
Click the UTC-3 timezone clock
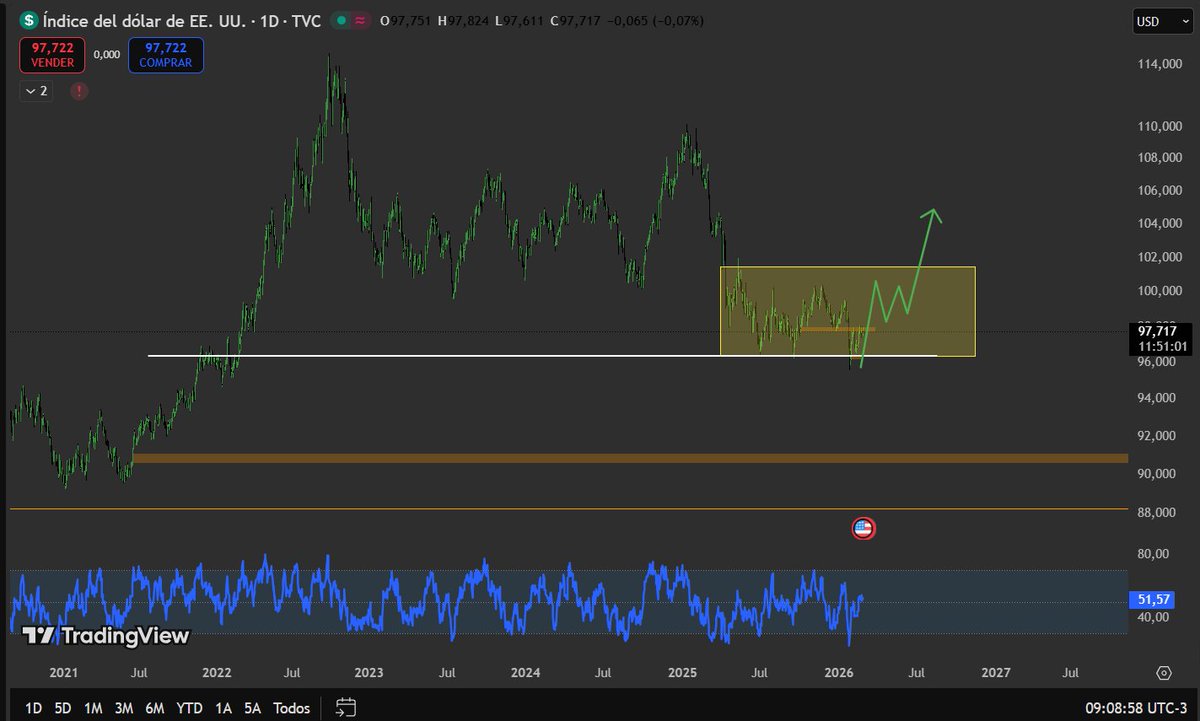pos(1137,708)
